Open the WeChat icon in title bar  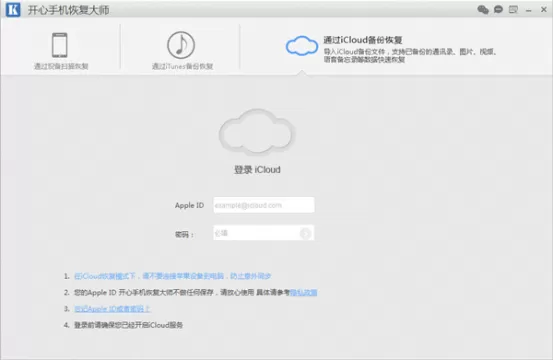[483, 10]
